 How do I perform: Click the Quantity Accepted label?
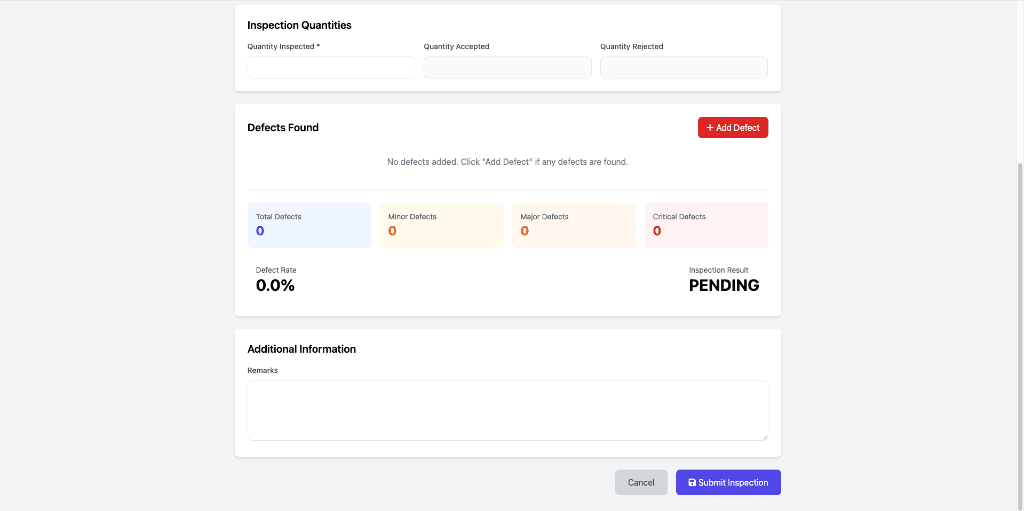click(456, 46)
